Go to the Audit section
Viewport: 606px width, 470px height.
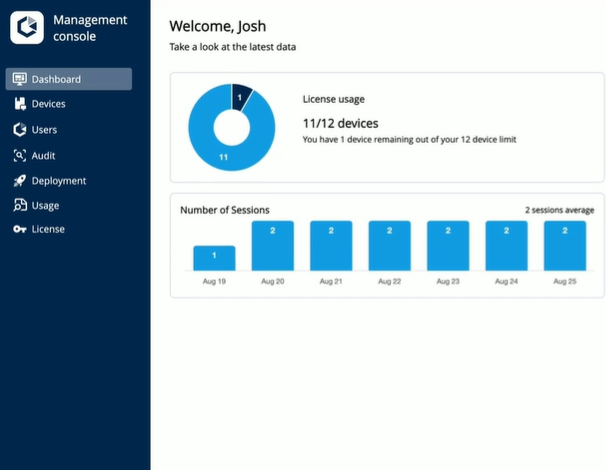point(43,156)
